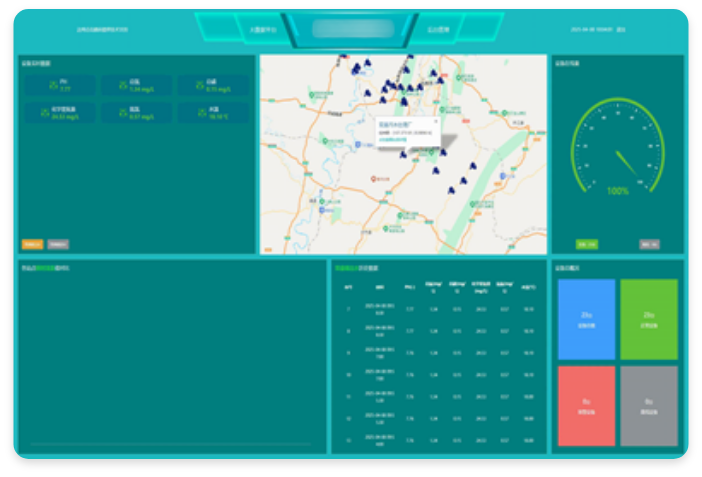Select the station marker just below the map popup
This screenshot has width=702, height=477.
403,154
